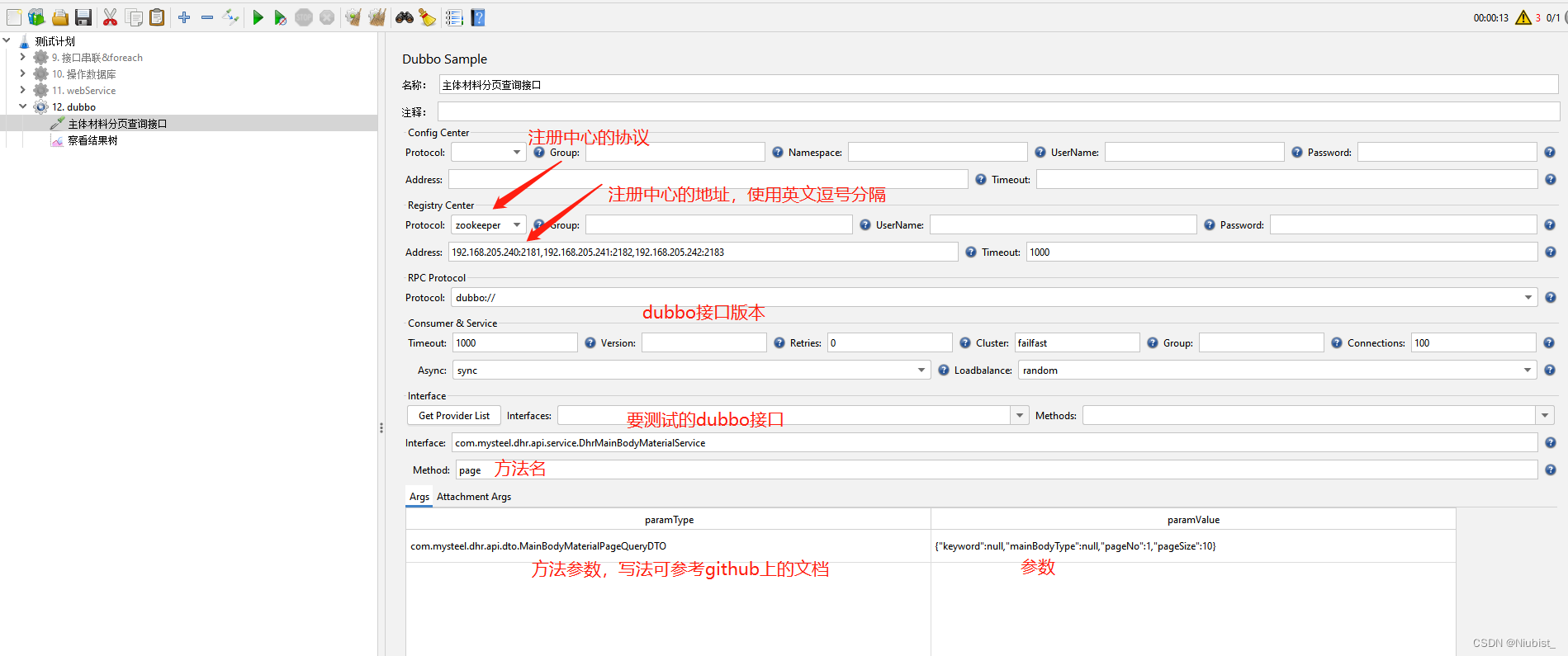
Task: Clear results with single broom icon
Action: pos(353,17)
